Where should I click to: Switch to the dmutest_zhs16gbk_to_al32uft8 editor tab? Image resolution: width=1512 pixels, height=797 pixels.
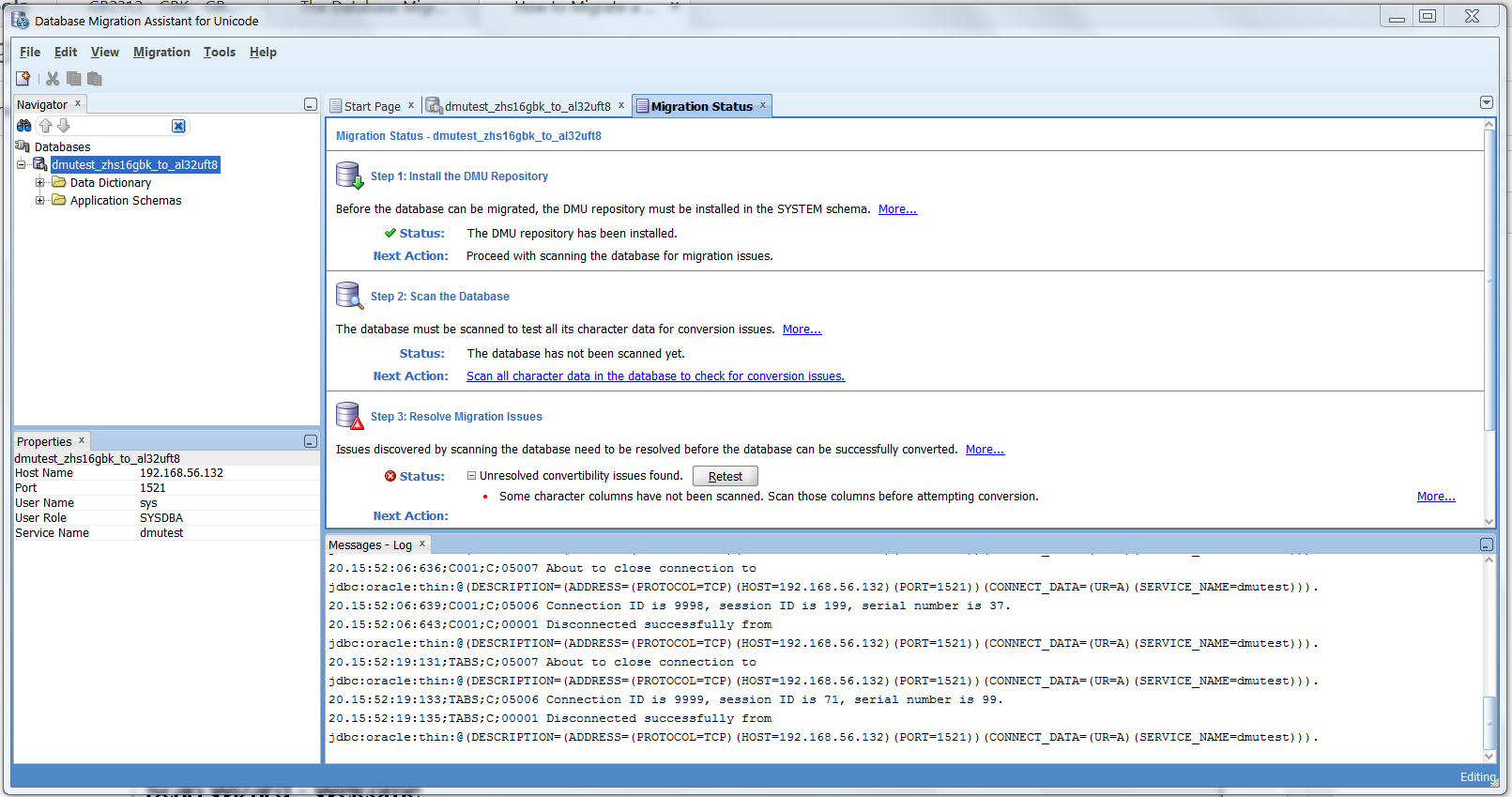[527, 106]
